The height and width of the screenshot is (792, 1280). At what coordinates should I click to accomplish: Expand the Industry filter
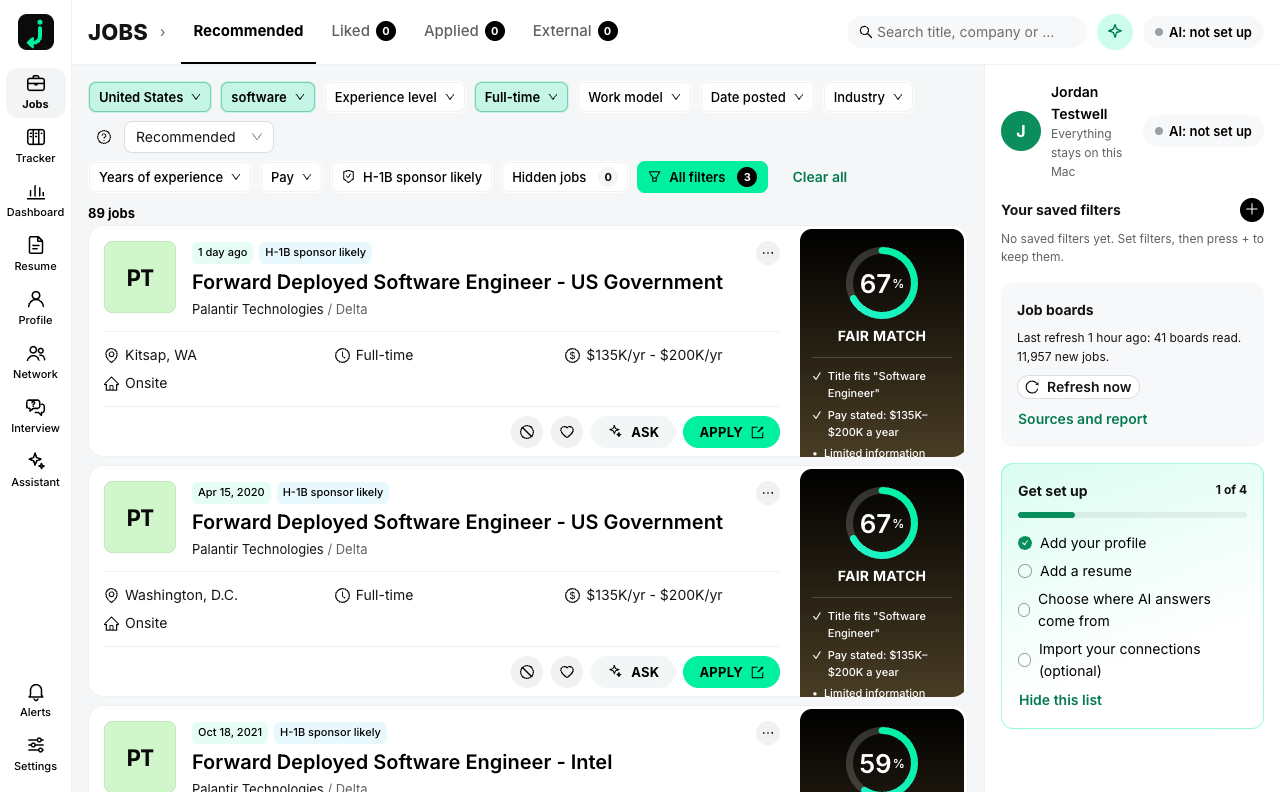pyautogui.click(x=868, y=97)
